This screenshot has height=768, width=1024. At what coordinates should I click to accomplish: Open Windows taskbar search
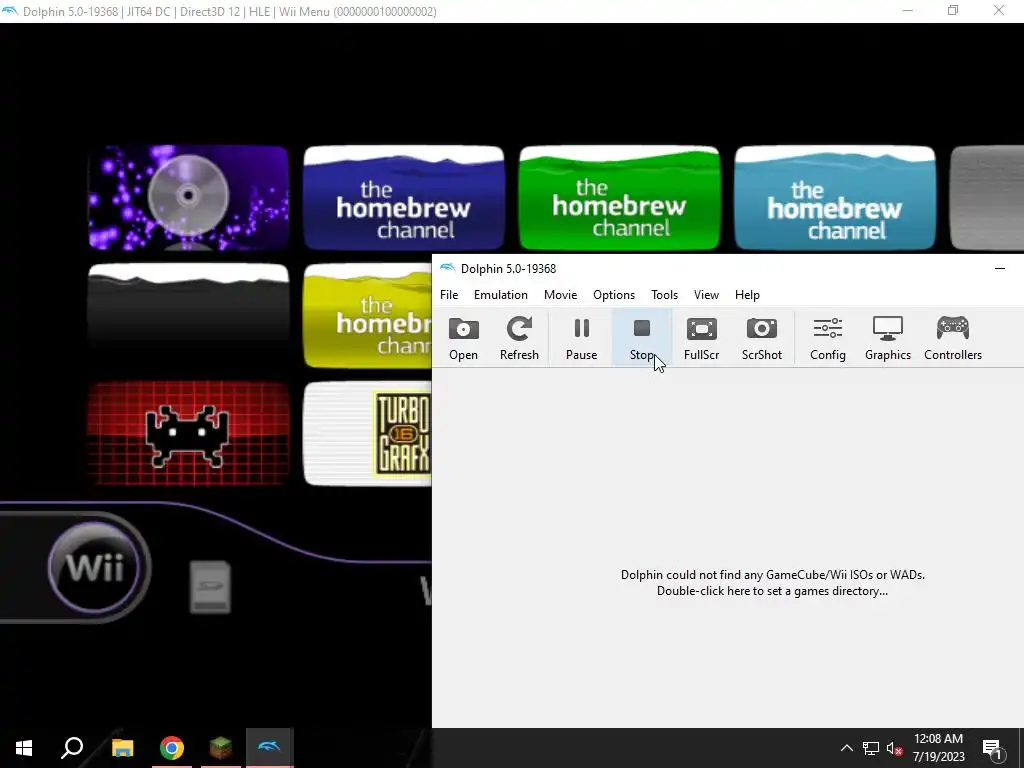(72, 748)
